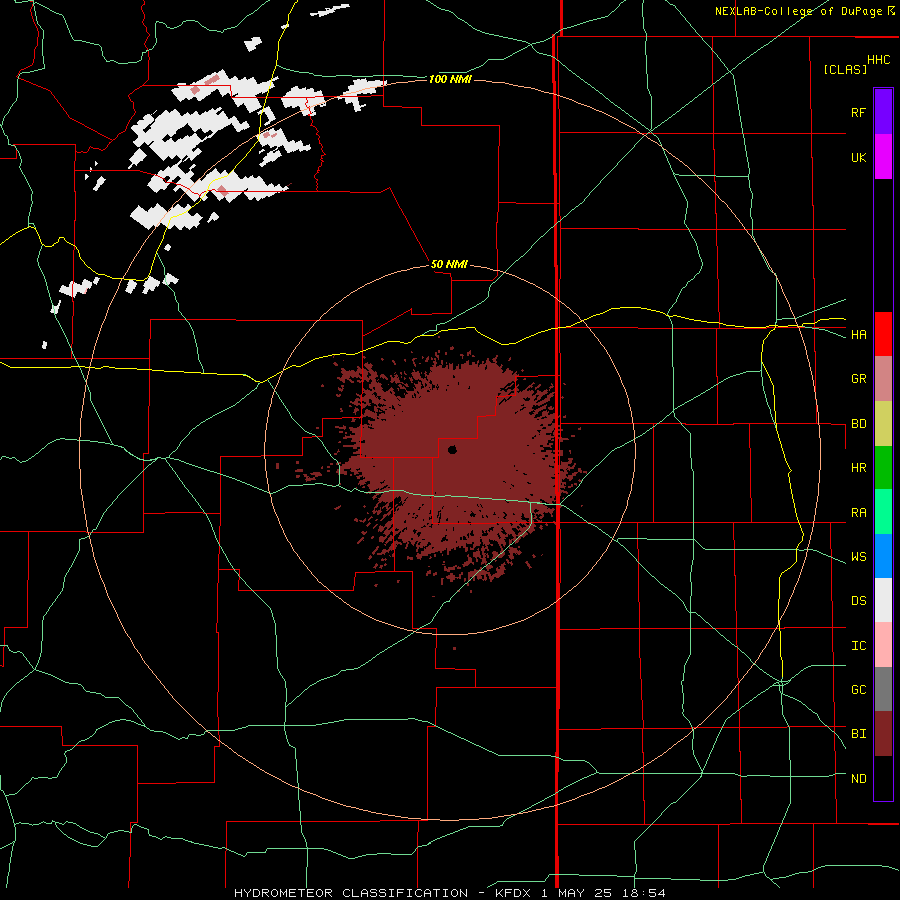900x900 pixels.
Task: Click the 'ND' legend label
Action: [x=858, y=779]
